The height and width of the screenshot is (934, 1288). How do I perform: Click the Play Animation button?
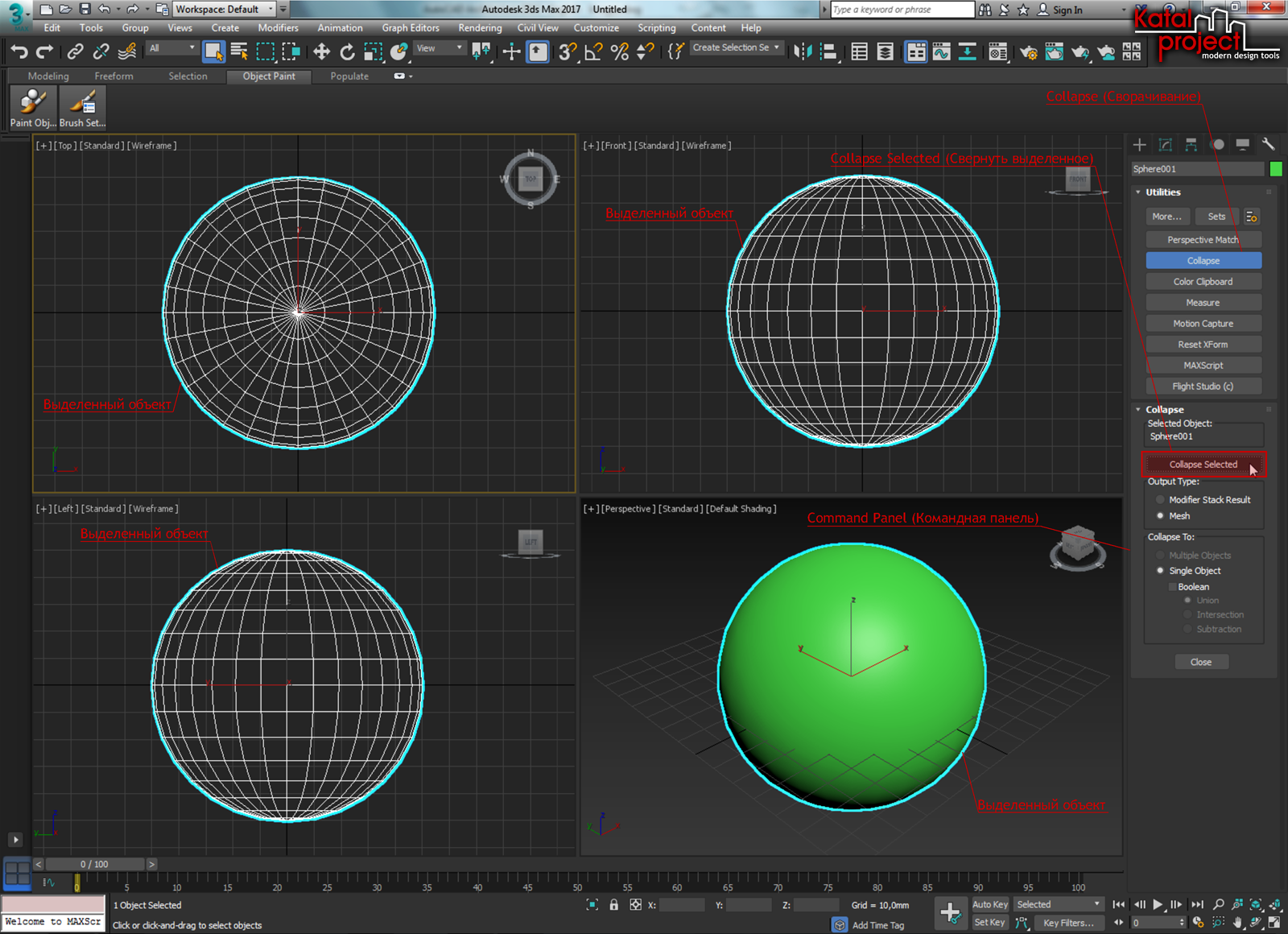(x=1158, y=904)
